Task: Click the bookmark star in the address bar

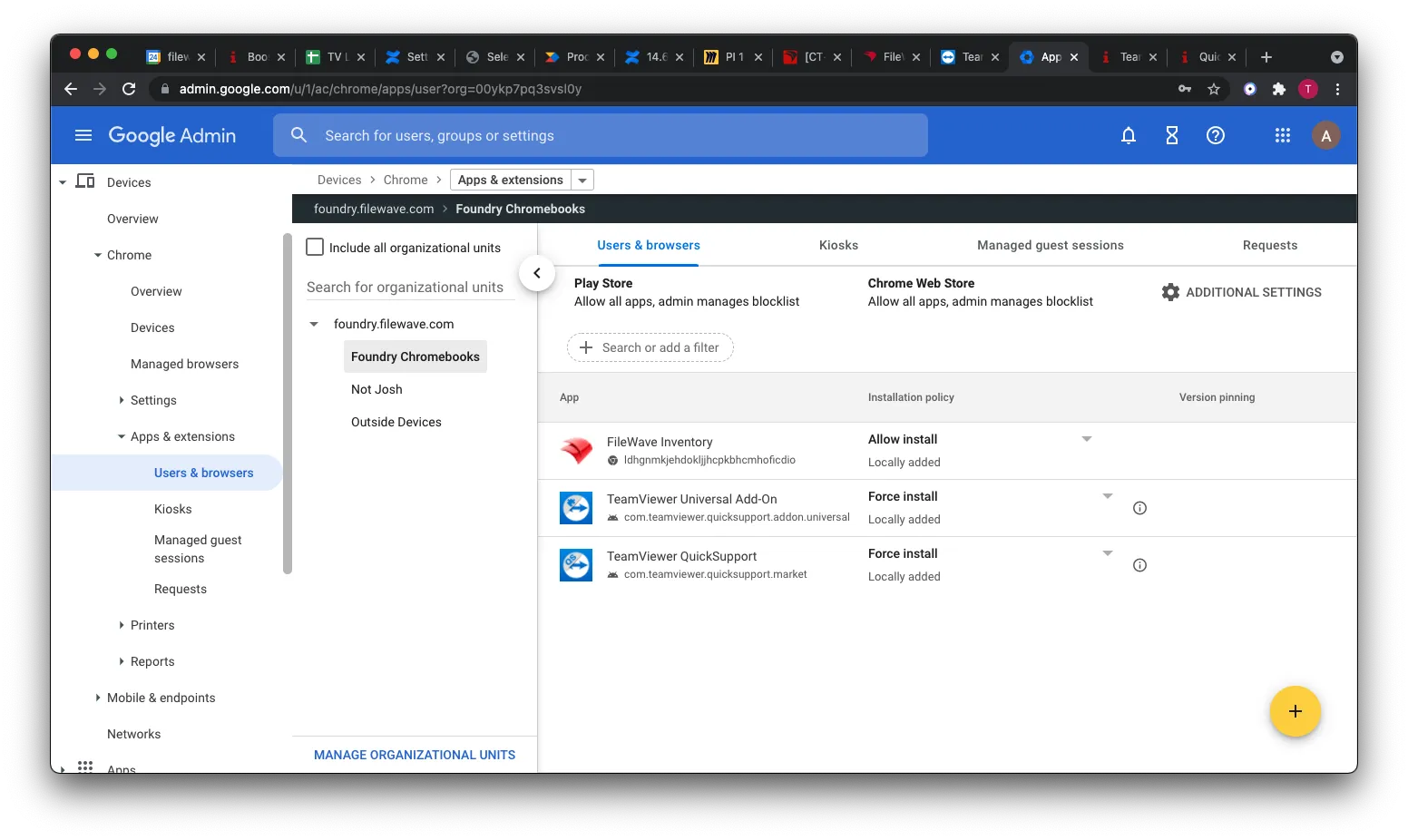Action: [1214, 89]
